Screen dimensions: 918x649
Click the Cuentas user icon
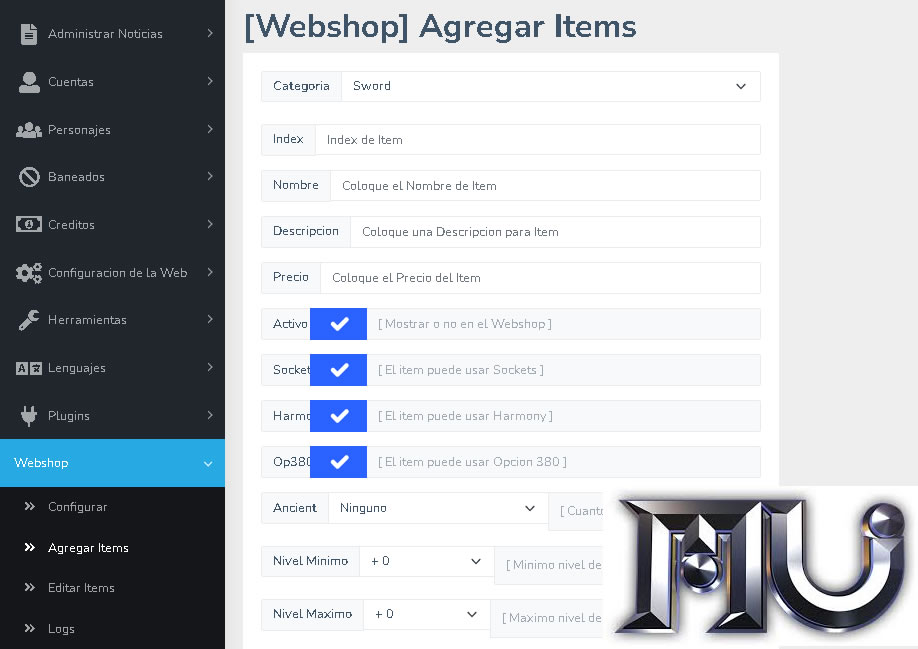pyautogui.click(x=29, y=82)
